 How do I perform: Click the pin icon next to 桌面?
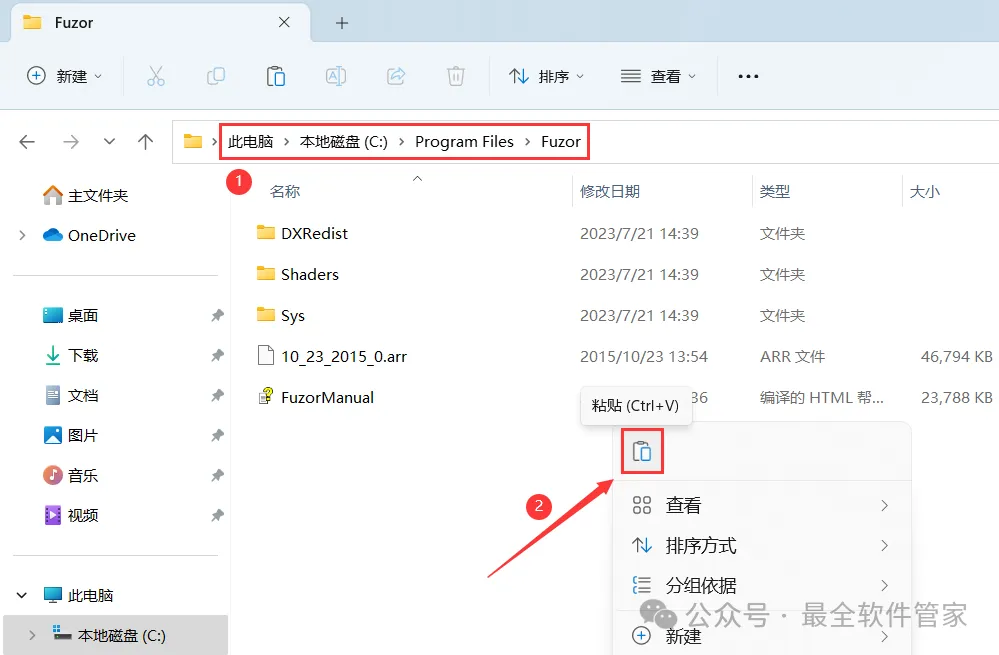[x=217, y=315]
